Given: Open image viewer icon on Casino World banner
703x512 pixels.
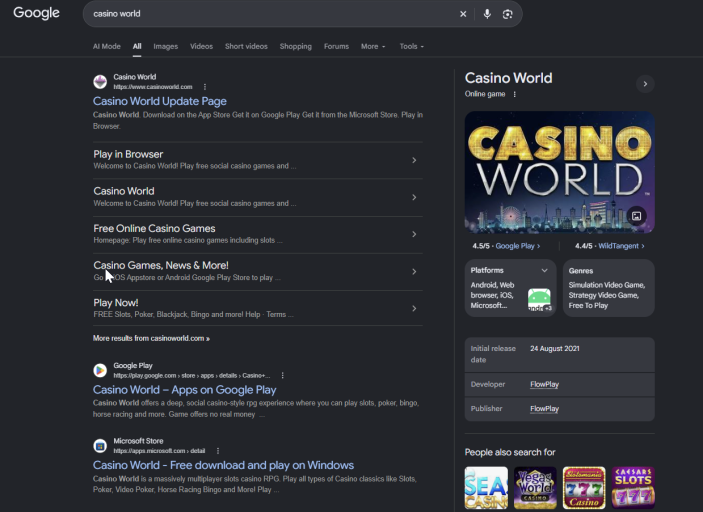Looking at the screenshot, I should [636, 216].
